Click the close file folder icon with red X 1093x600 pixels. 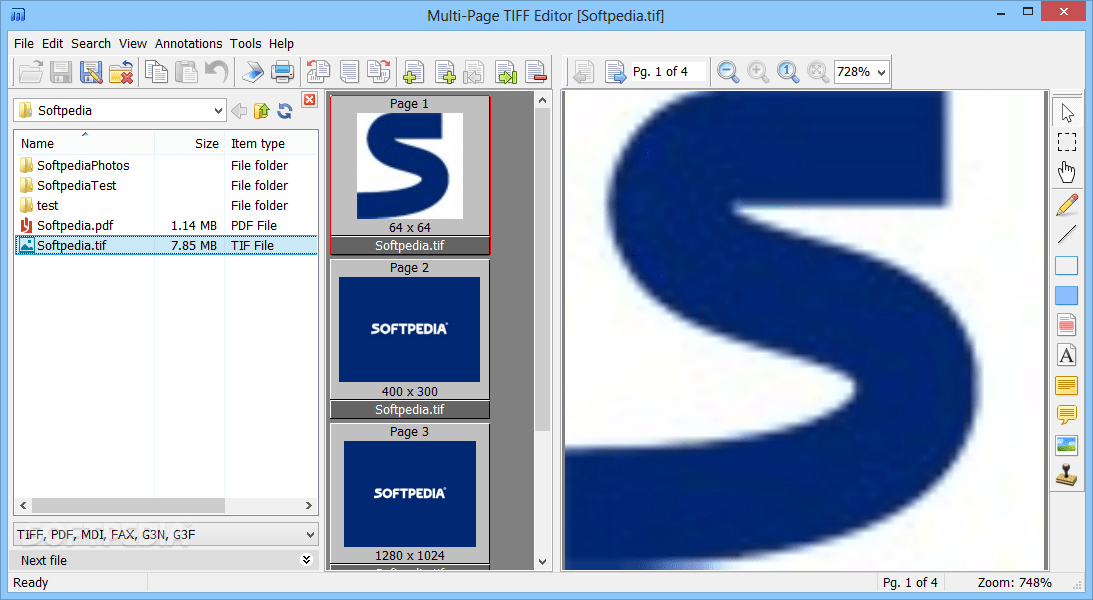121,72
